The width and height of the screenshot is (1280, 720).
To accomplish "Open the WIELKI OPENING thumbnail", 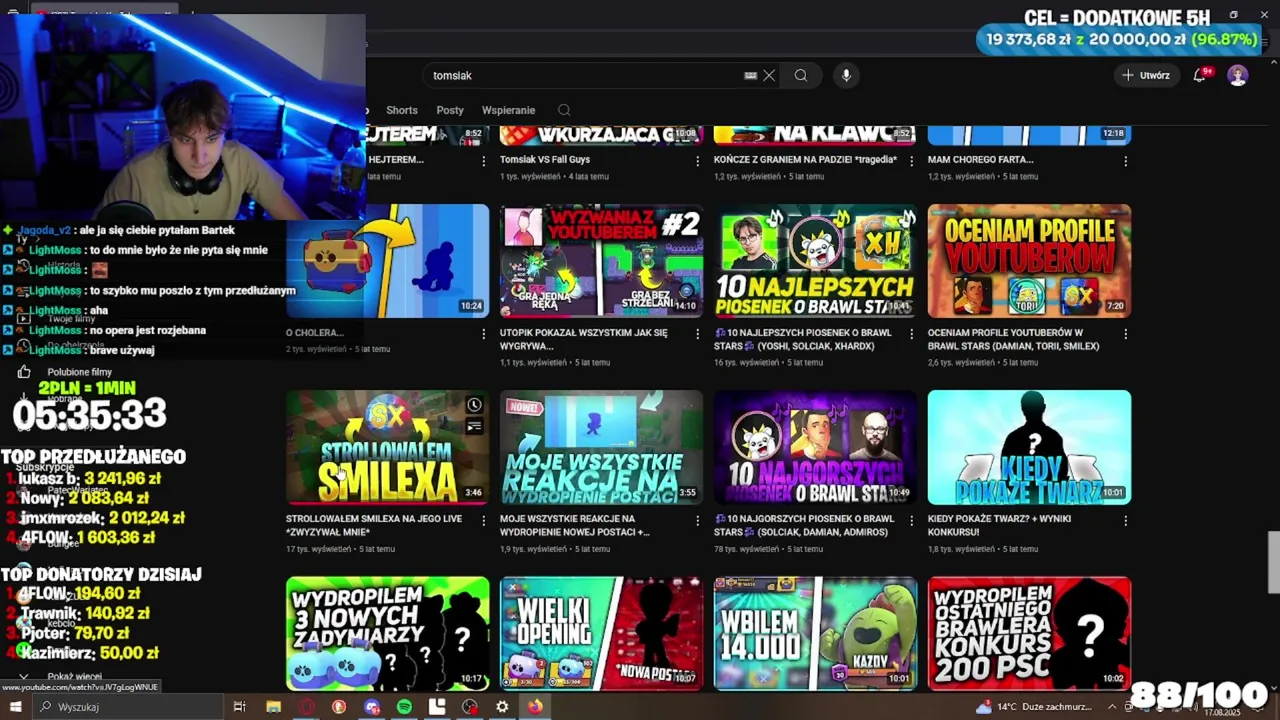I will click(x=601, y=633).
